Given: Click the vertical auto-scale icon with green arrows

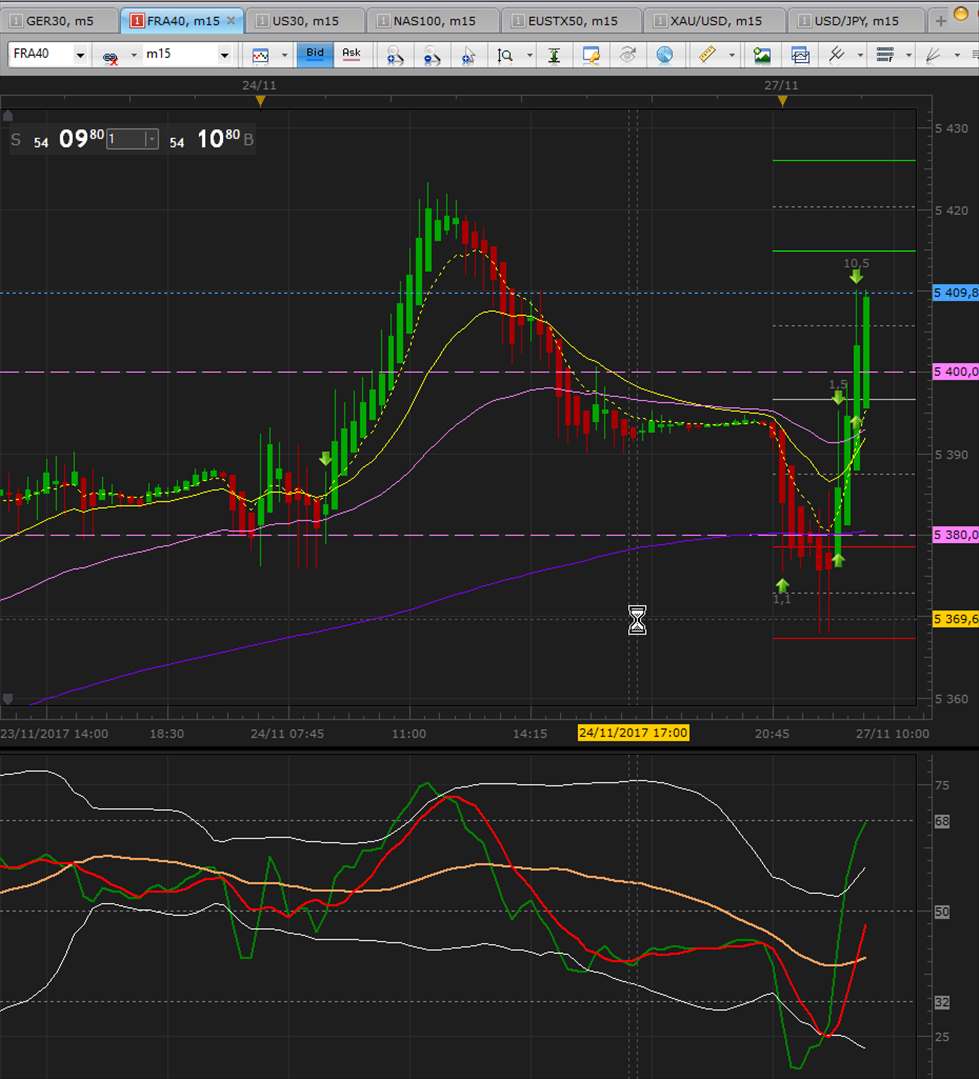Looking at the screenshot, I should (553, 55).
